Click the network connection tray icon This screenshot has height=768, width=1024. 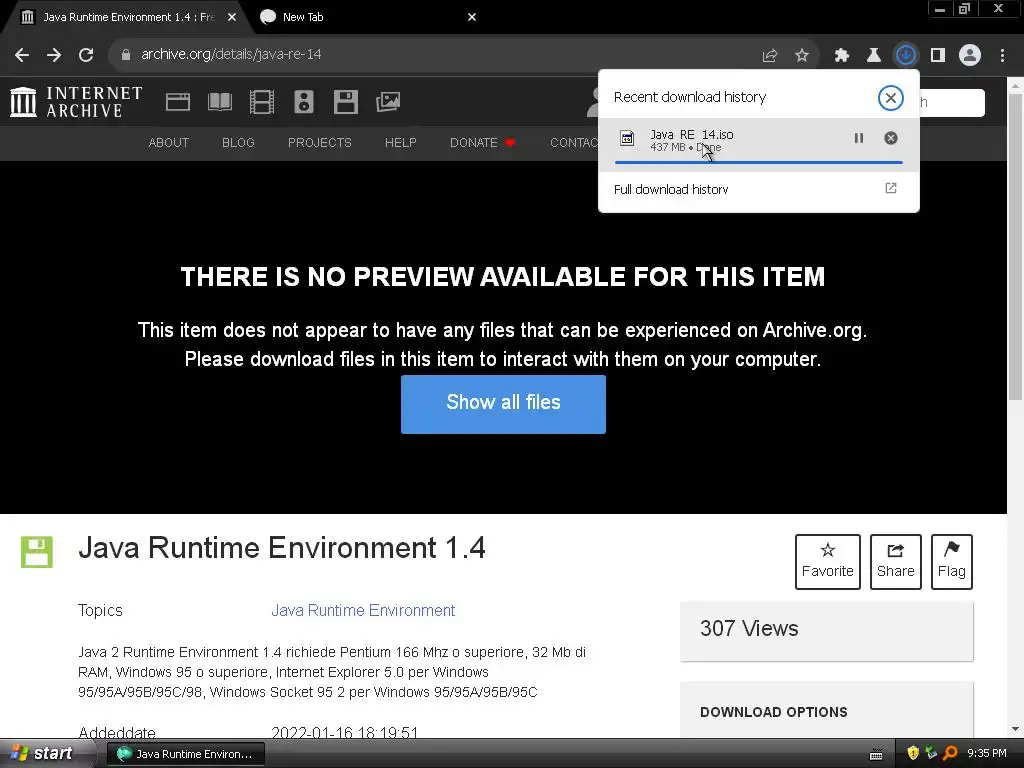click(x=931, y=754)
